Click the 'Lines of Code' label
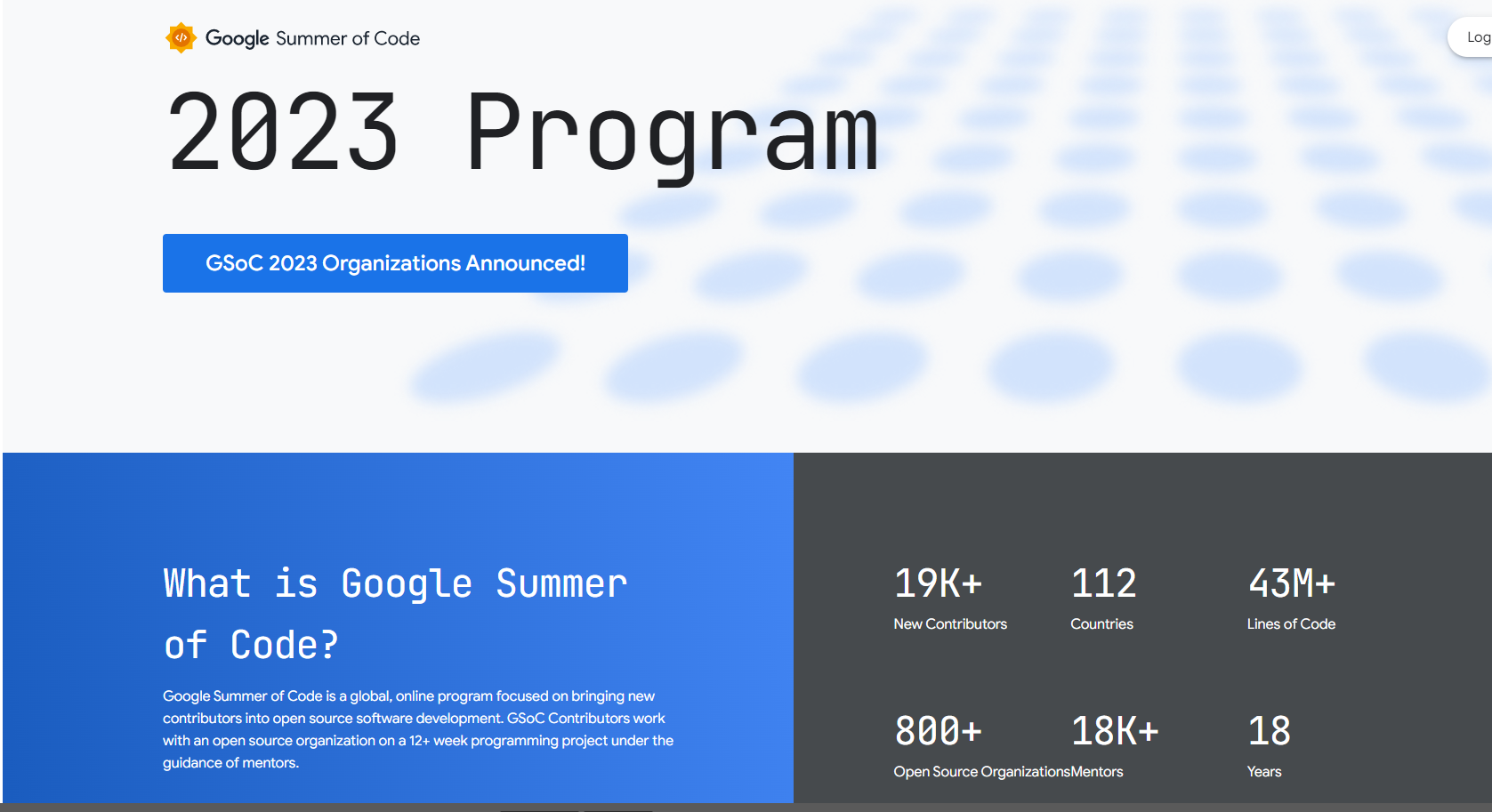The height and width of the screenshot is (812, 1492). [1291, 624]
